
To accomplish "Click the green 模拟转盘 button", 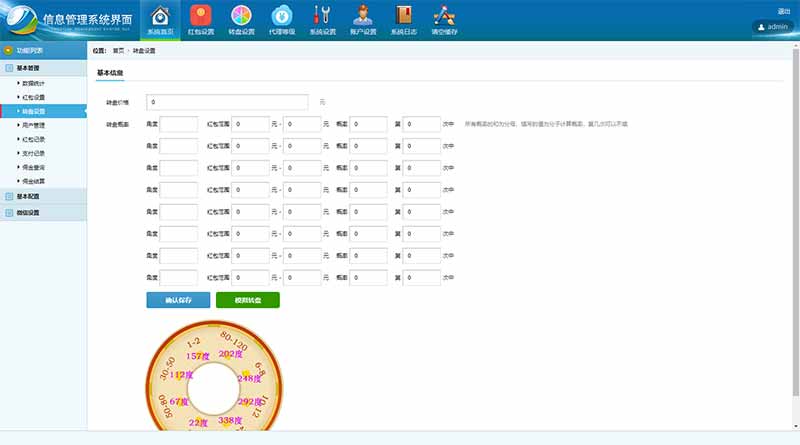I will coord(247,300).
